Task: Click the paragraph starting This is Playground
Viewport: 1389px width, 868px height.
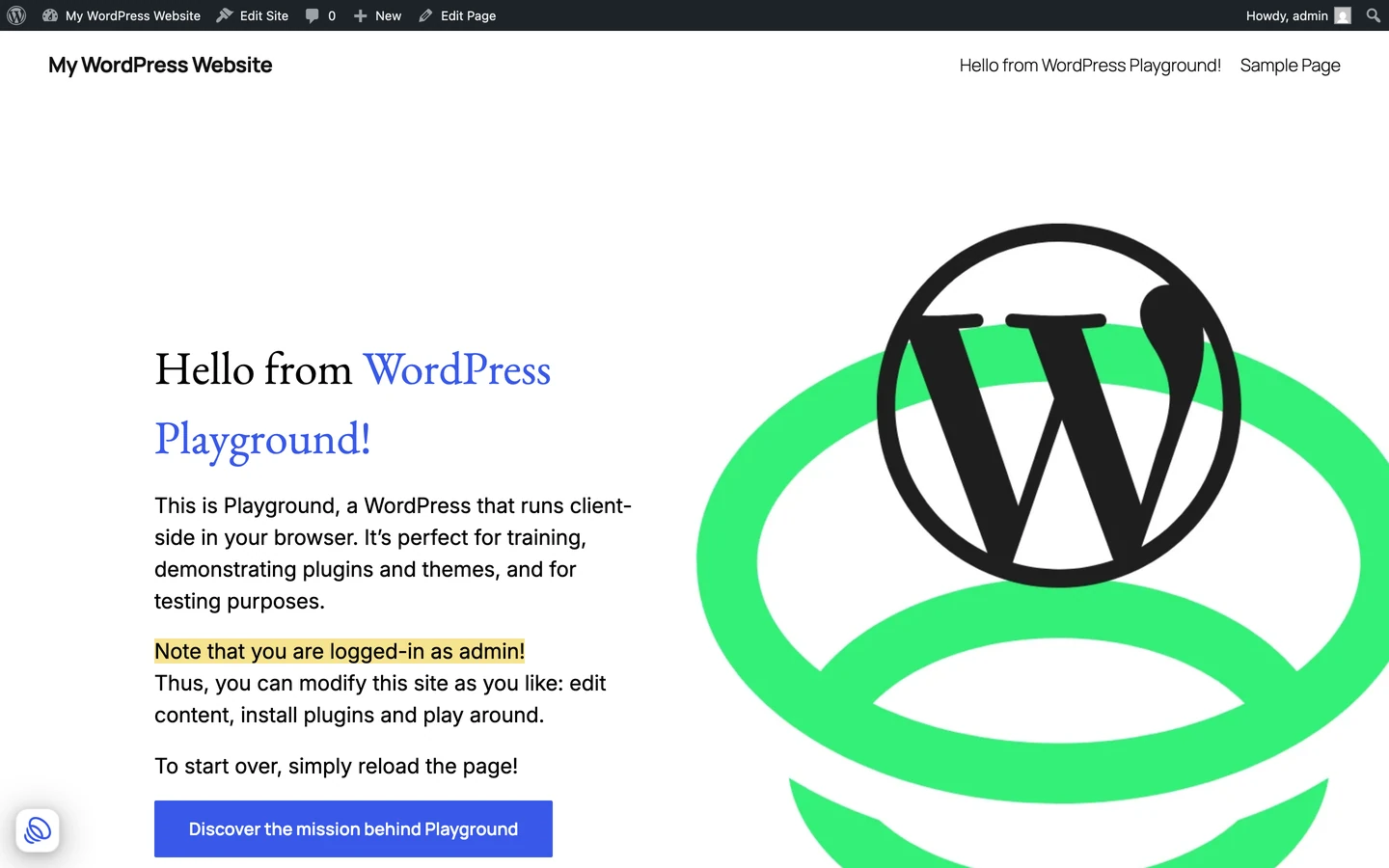Action: 394,554
